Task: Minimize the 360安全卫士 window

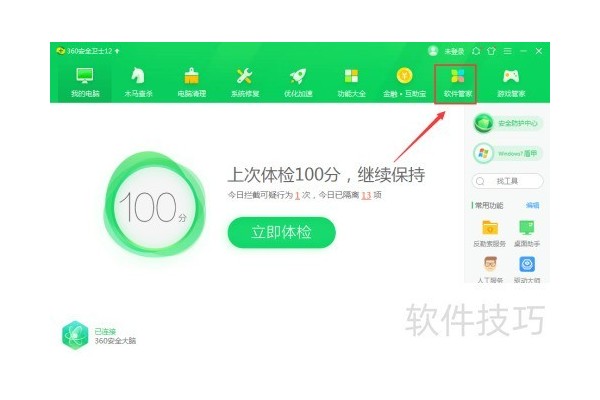Action: (523, 51)
